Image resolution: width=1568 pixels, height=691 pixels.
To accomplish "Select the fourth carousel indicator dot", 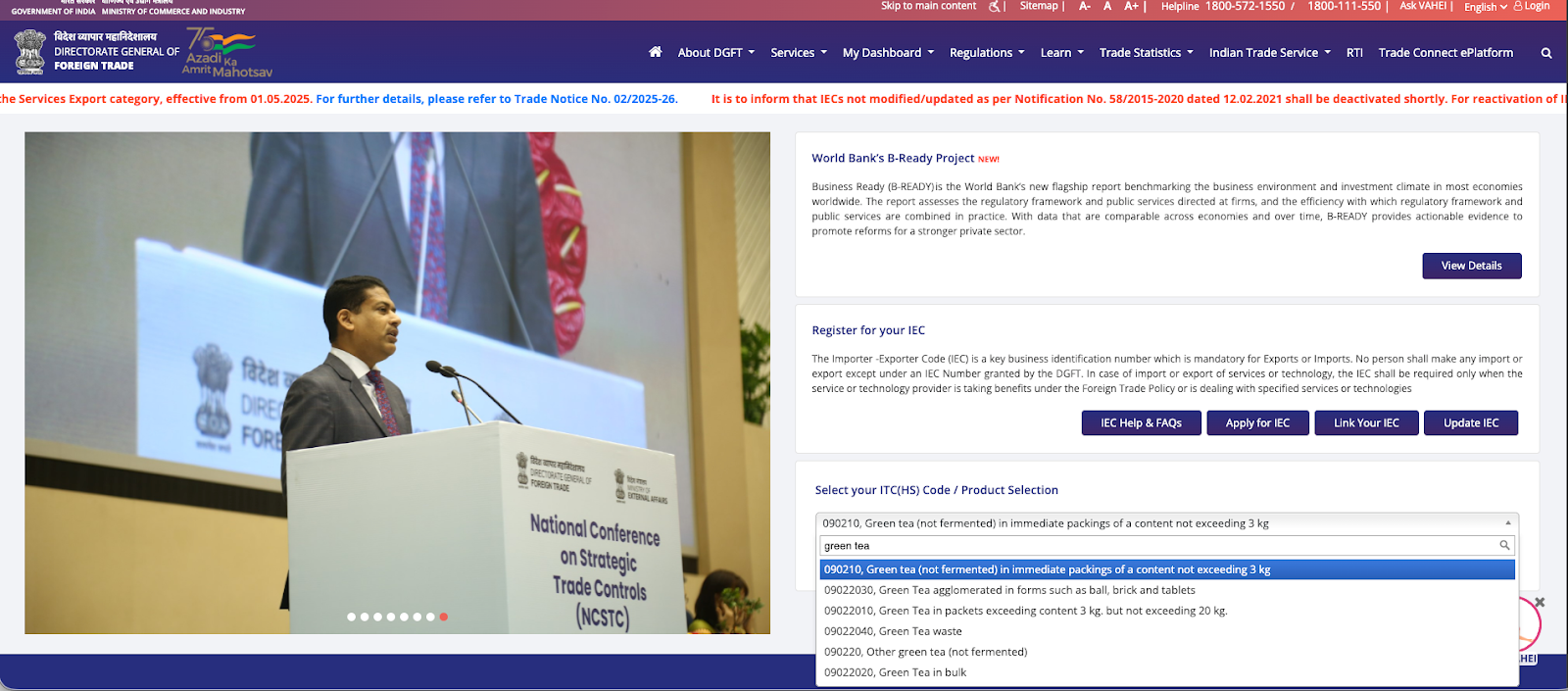I will tap(391, 617).
